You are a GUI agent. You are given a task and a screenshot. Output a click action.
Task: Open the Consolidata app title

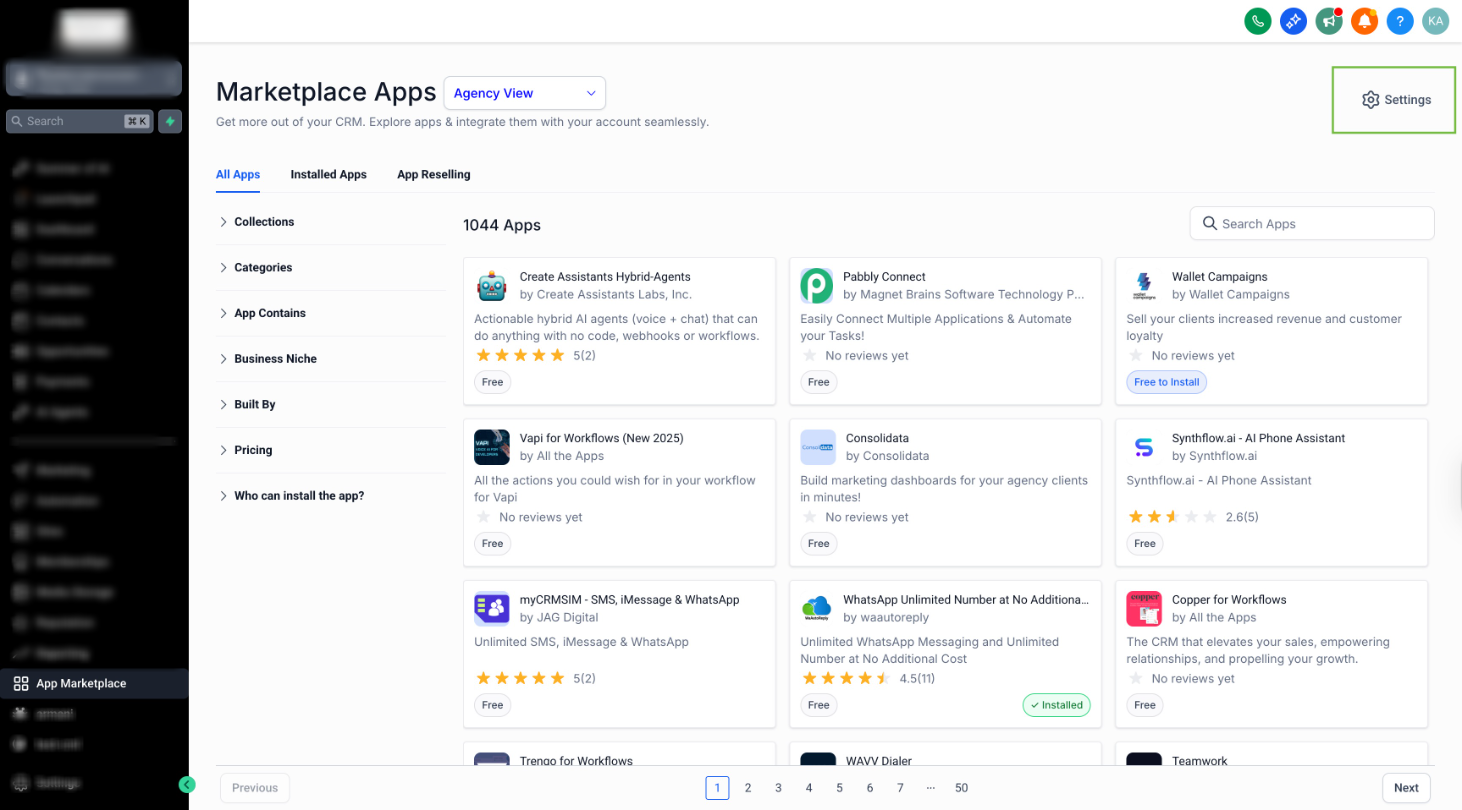tap(877, 438)
